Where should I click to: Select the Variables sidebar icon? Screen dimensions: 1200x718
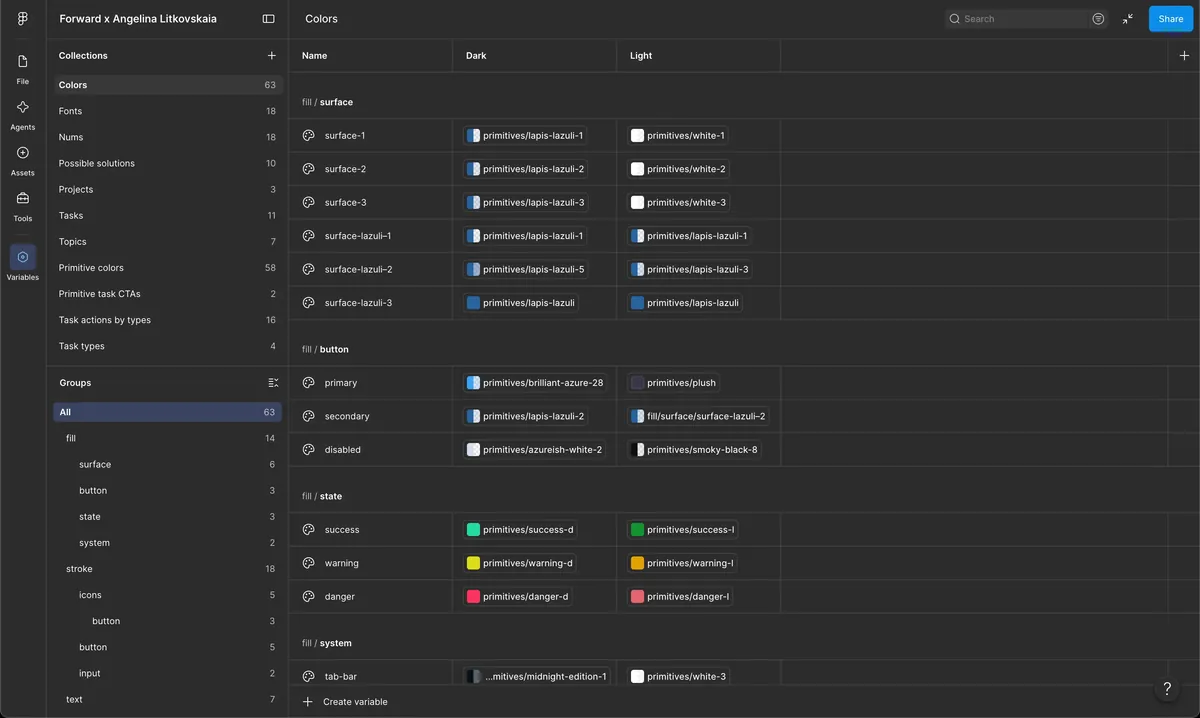(22, 257)
